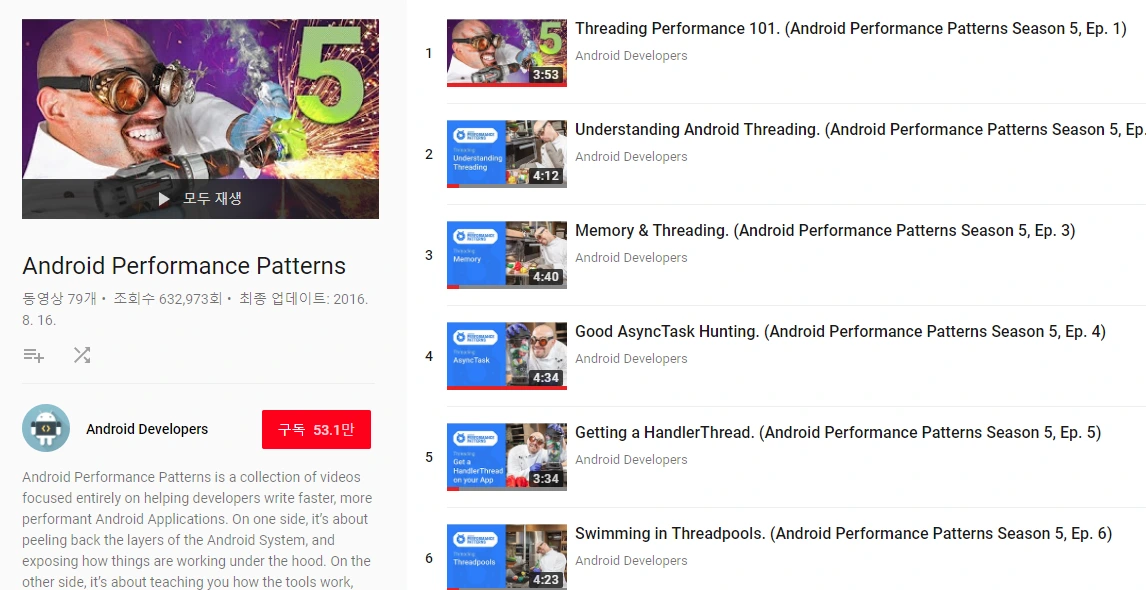Open Android Performance Patterns playlist title
Image resolution: width=1146 pixels, height=590 pixels.
184,265
